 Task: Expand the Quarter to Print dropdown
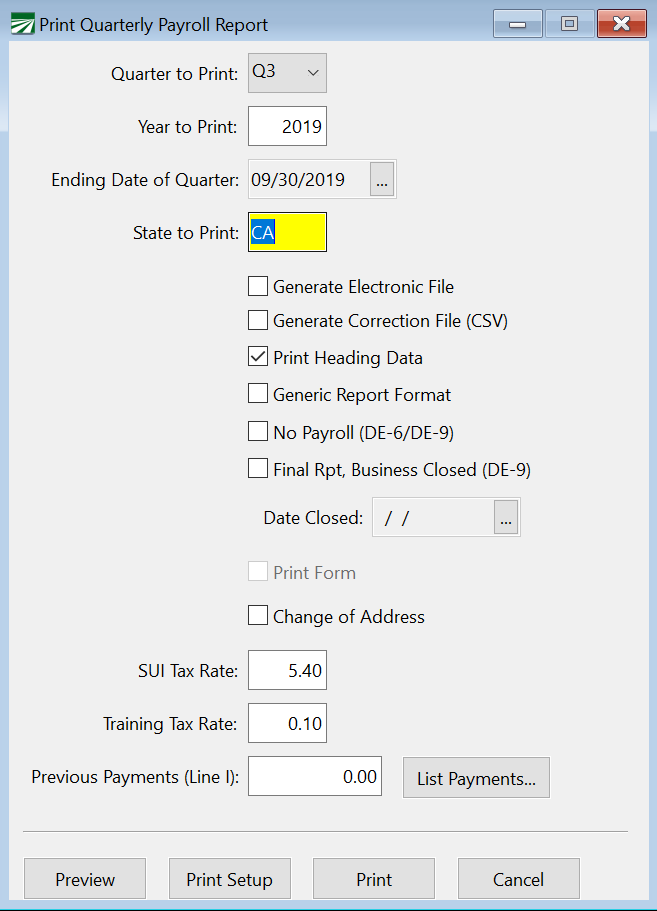[287, 73]
